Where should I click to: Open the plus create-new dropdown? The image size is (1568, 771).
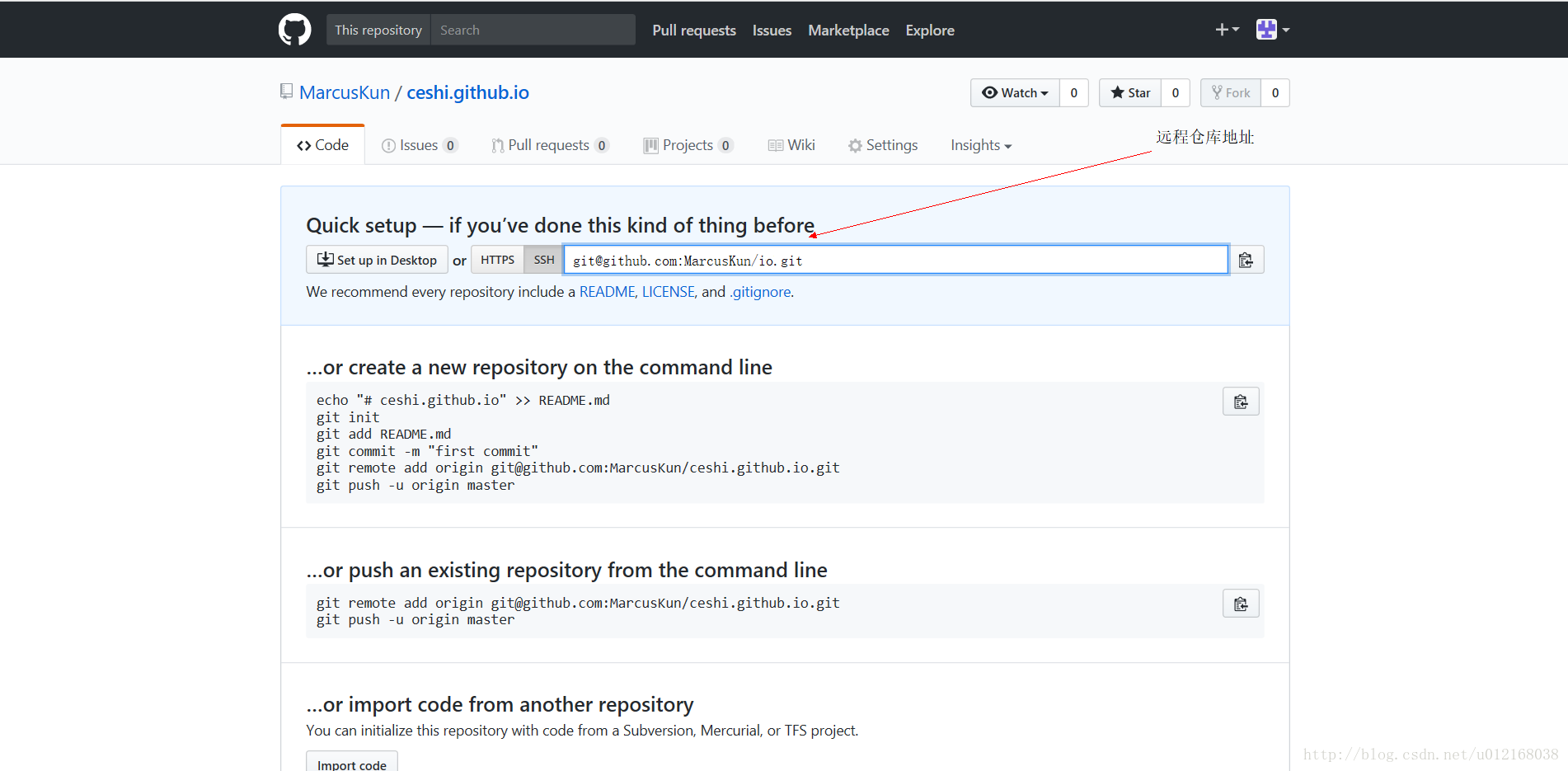tap(1227, 30)
